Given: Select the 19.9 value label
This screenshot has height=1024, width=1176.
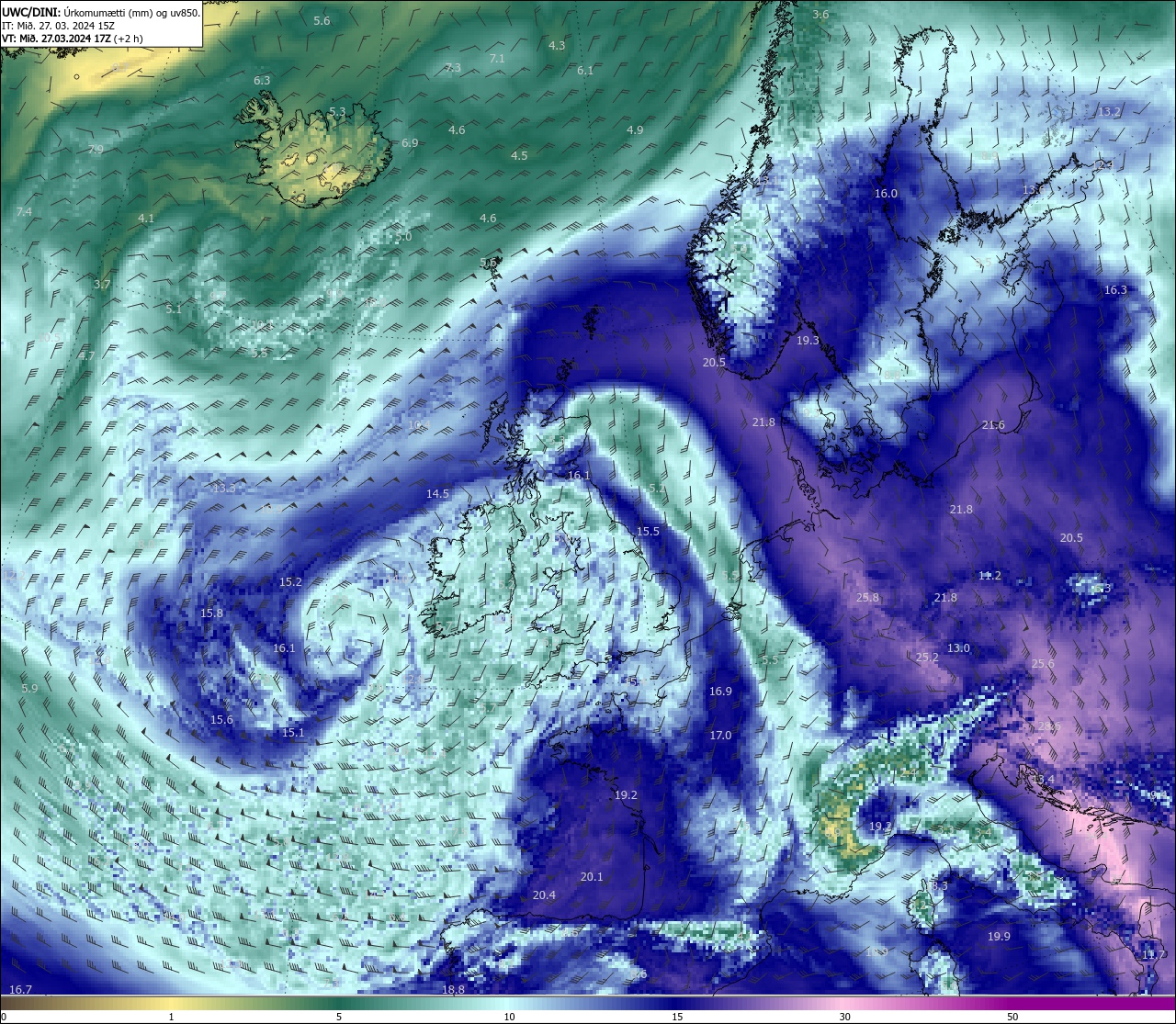Looking at the screenshot, I should point(999,936).
